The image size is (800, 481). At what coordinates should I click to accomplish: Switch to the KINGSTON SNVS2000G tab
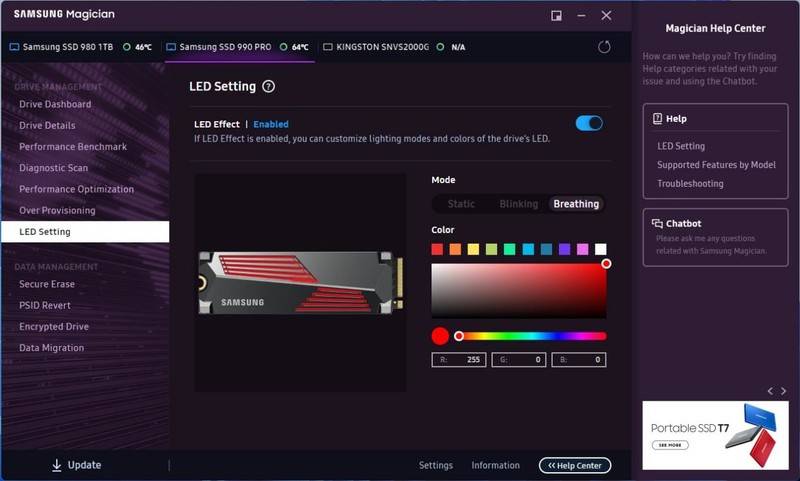[x=394, y=47]
